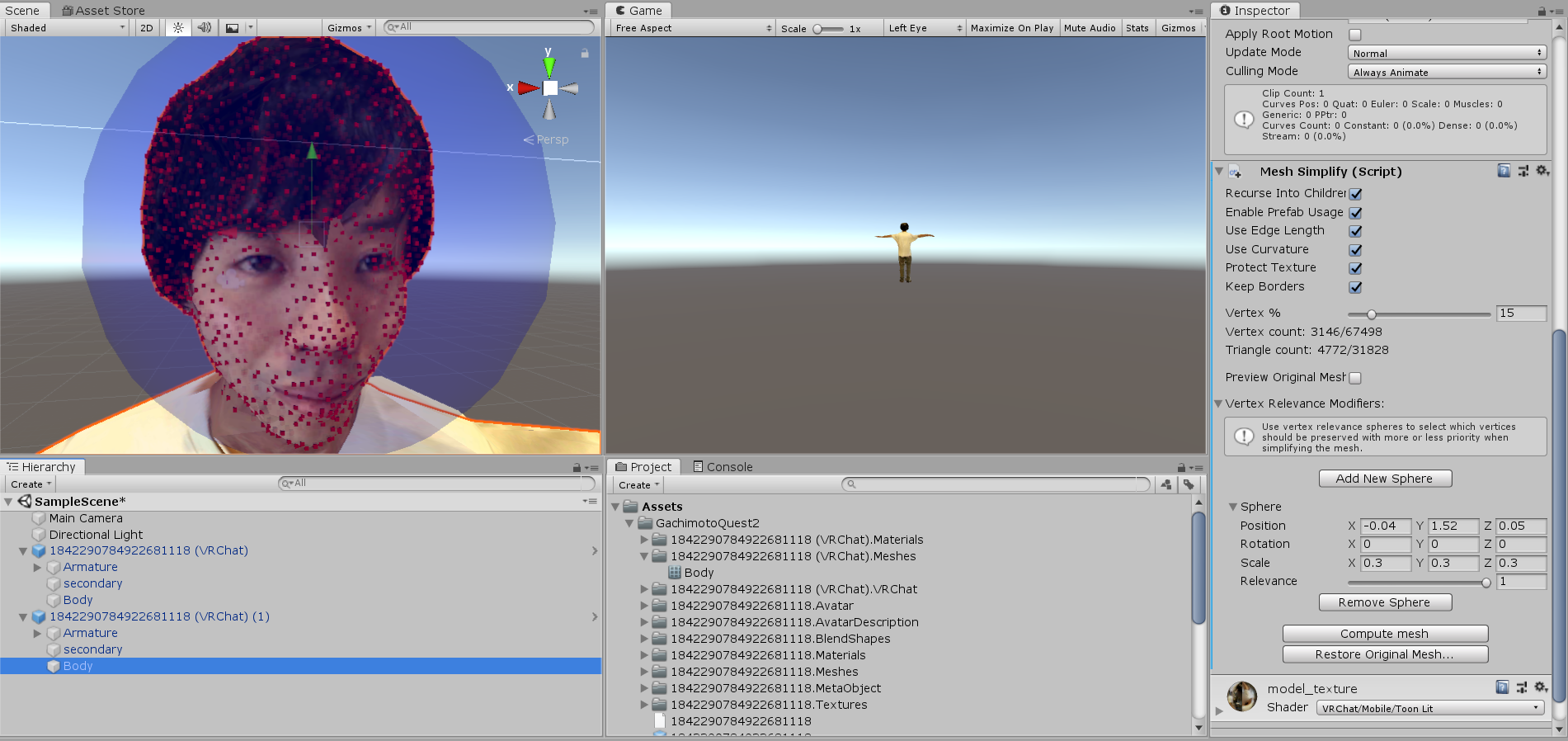Open model_texture material help icon
1568x741 pixels.
[x=1502, y=687]
